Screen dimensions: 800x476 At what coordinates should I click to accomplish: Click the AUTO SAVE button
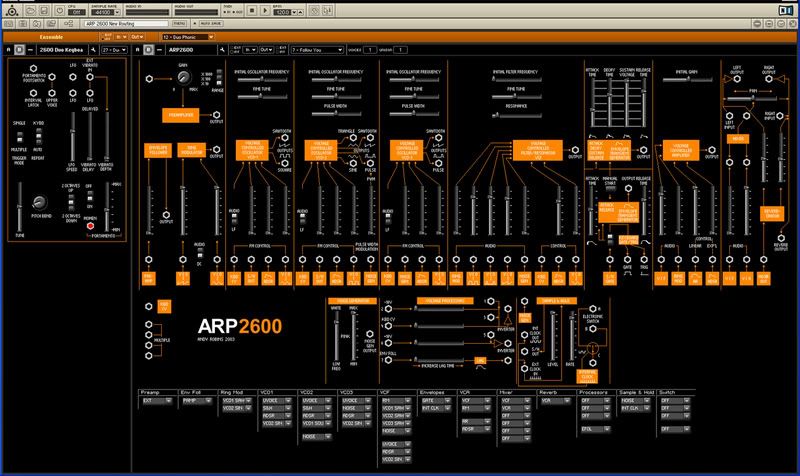tap(211, 23)
